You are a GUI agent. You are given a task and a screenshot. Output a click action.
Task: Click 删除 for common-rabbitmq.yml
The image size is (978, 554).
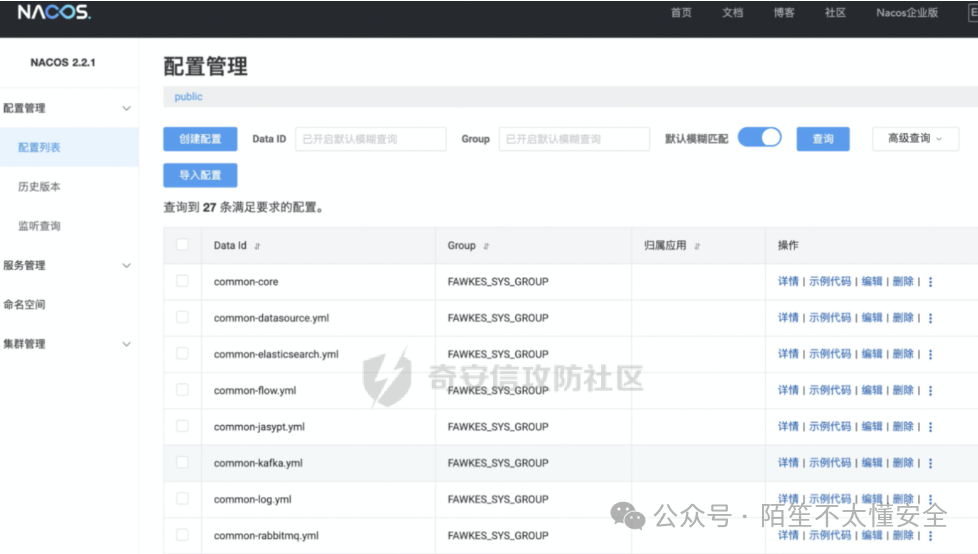pyautogui.click(x=903, y=535)
